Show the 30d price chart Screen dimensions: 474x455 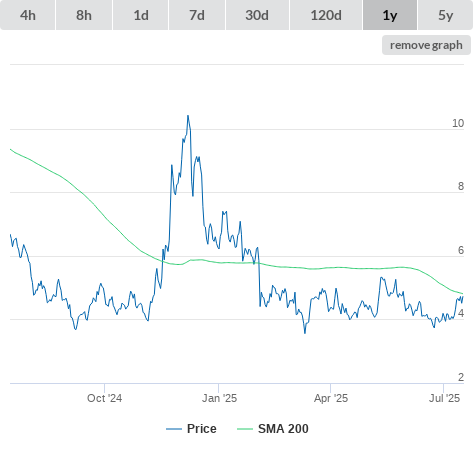(257, 15)
